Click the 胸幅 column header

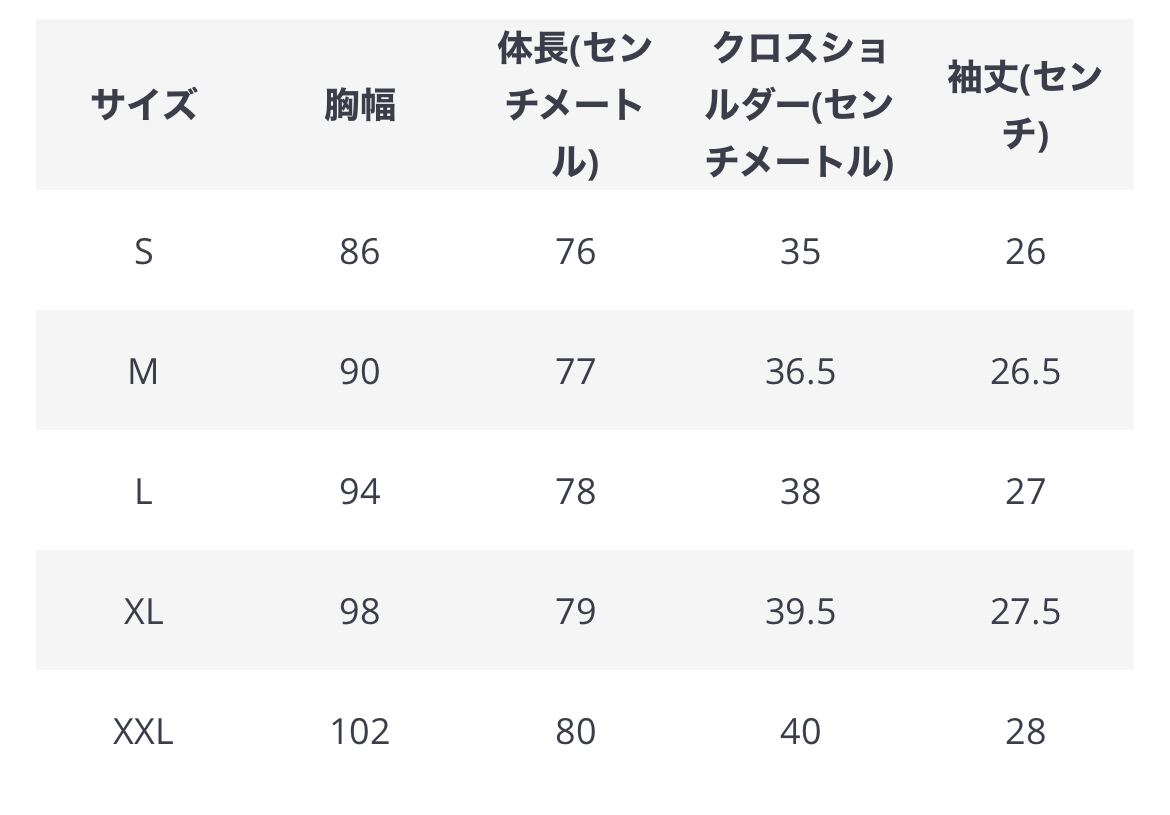tap(360, 104)
